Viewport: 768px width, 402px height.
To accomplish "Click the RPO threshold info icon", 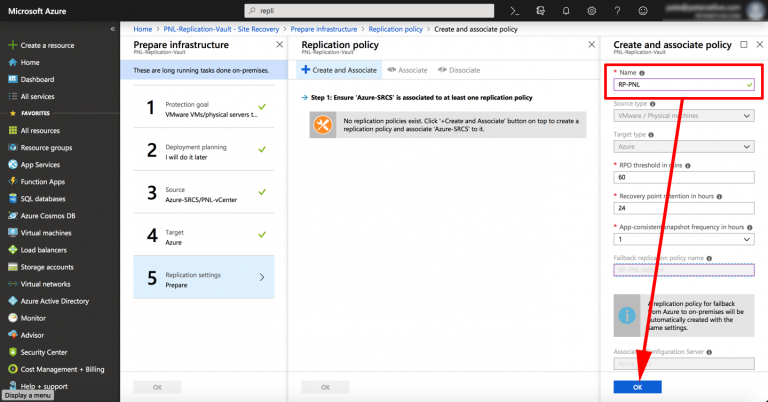I will click(688, 166).
